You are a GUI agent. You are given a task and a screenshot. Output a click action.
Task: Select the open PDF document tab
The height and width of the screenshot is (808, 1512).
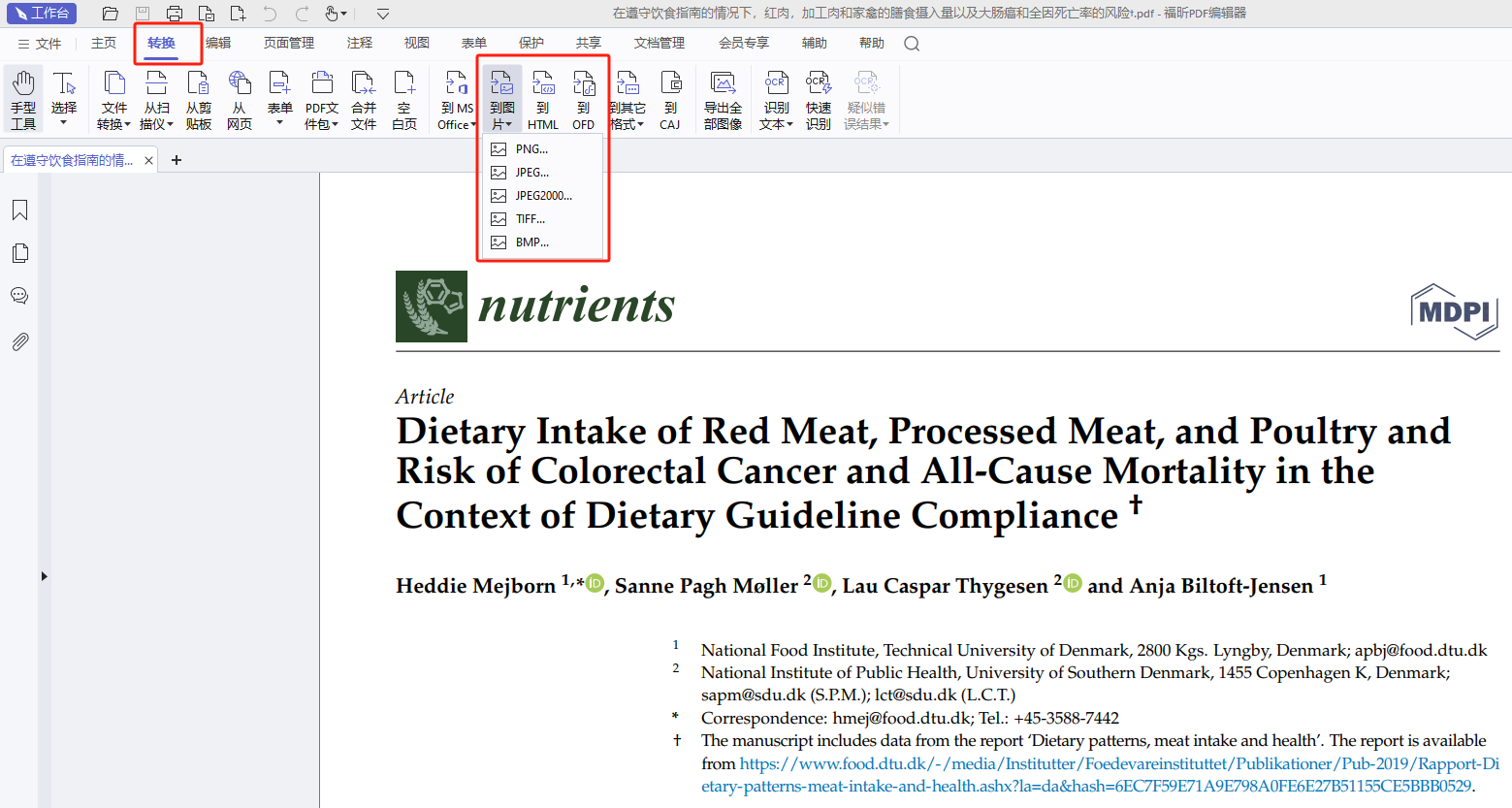point(80,160)
